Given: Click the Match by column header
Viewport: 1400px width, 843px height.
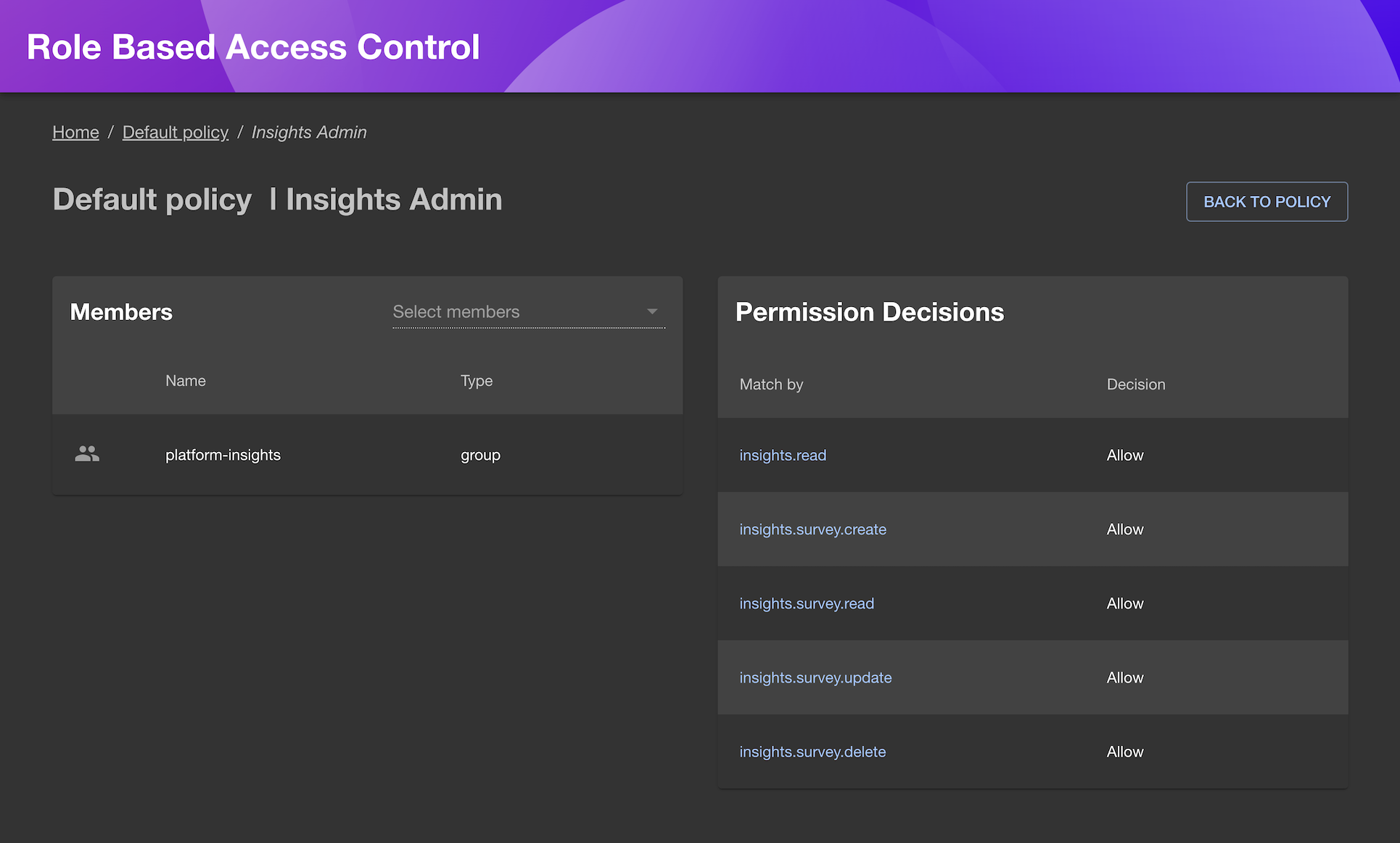Looking at the screenshot, I should tap(771, 385).
